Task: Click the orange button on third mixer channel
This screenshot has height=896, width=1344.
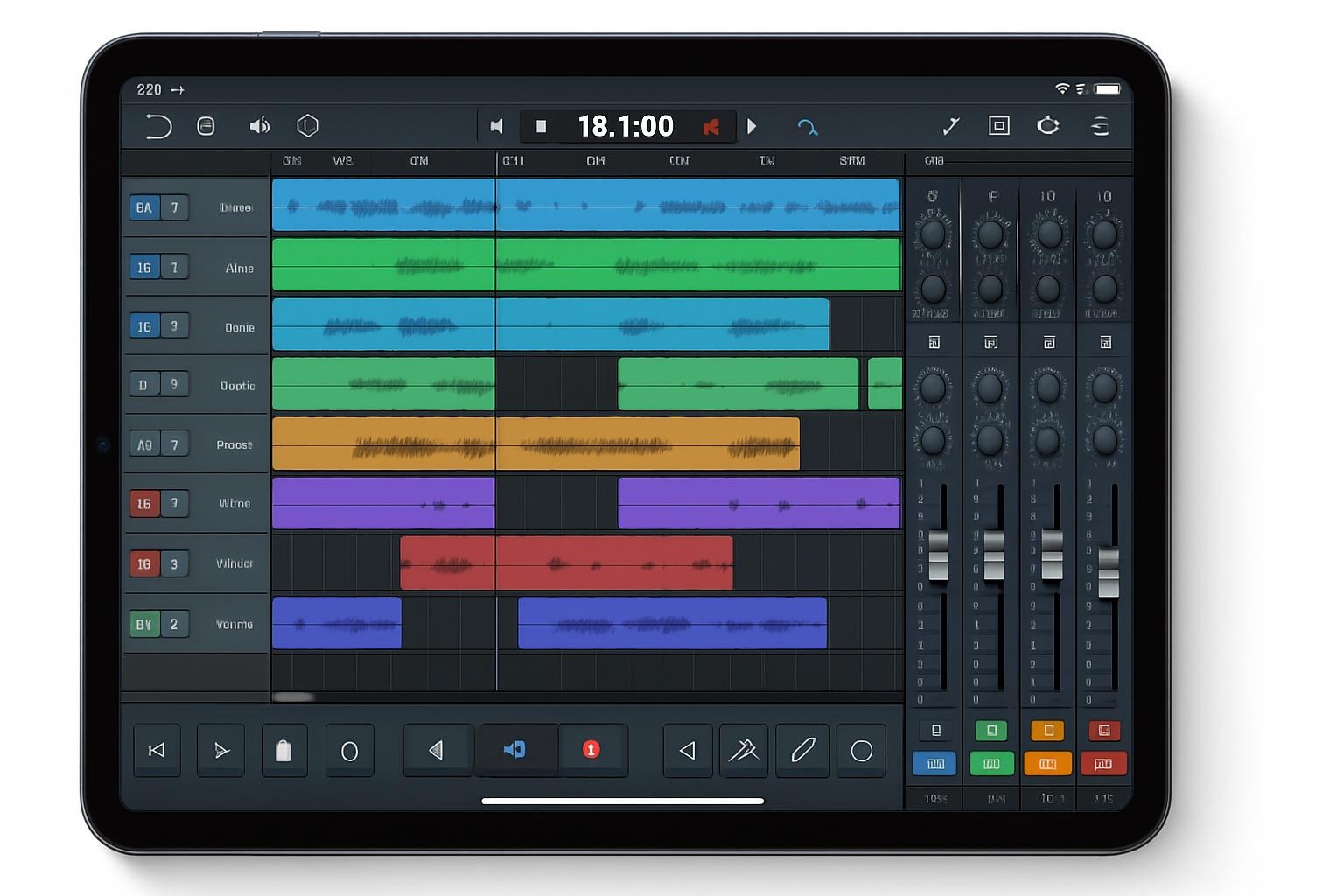Action: [x=1047, y=731]
